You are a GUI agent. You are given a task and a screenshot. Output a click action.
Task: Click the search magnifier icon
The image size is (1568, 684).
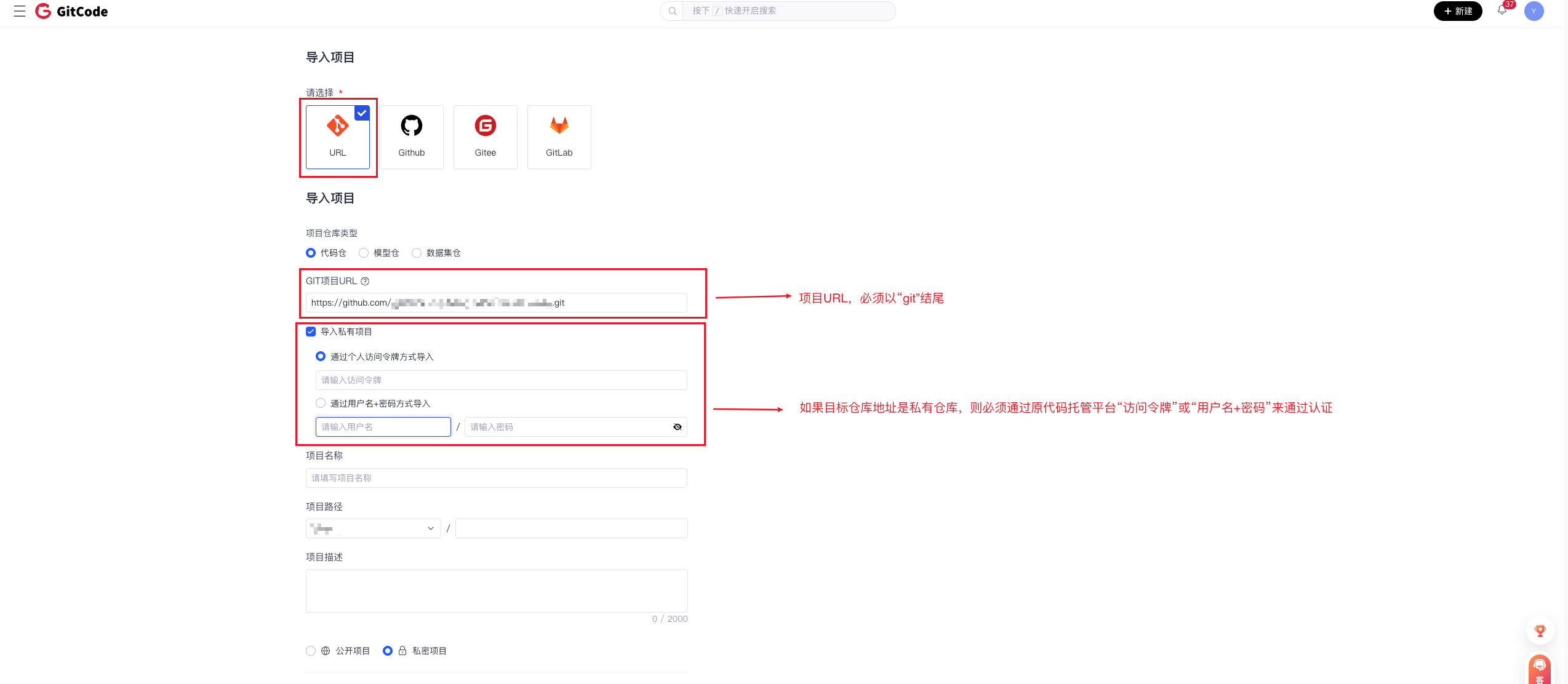[x=673, y=11]
